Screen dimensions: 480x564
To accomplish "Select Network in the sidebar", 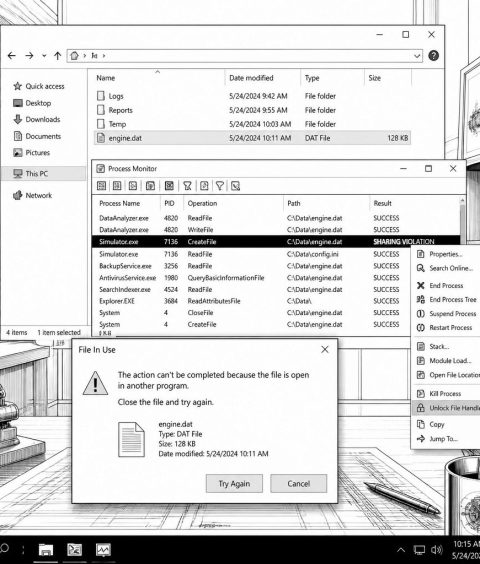I will pos(32,195).
